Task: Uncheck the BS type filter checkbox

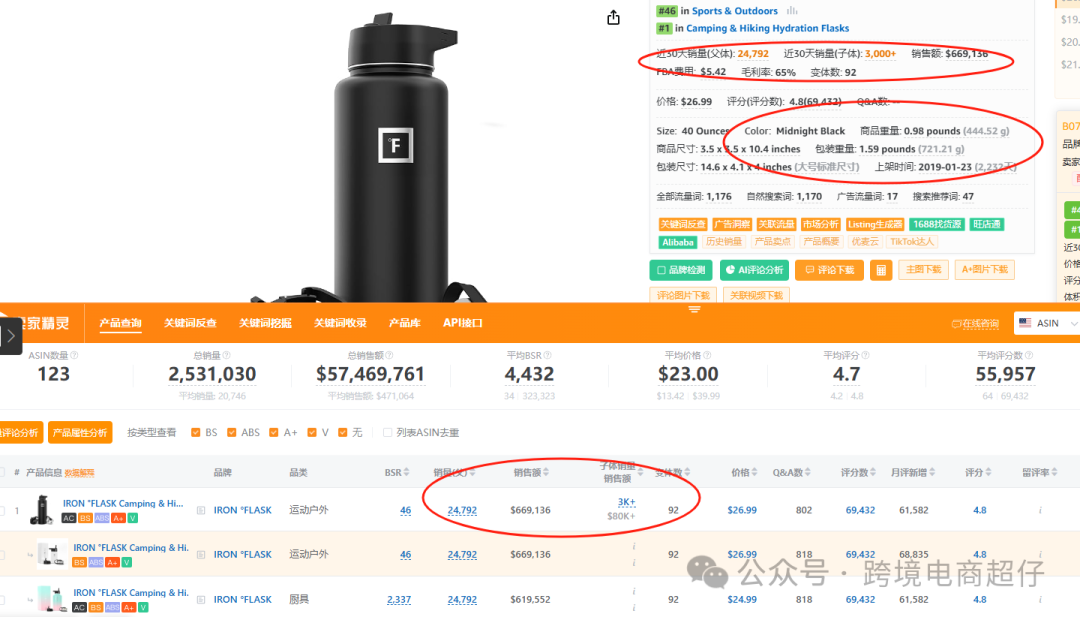Action: [x=196, y=432]
